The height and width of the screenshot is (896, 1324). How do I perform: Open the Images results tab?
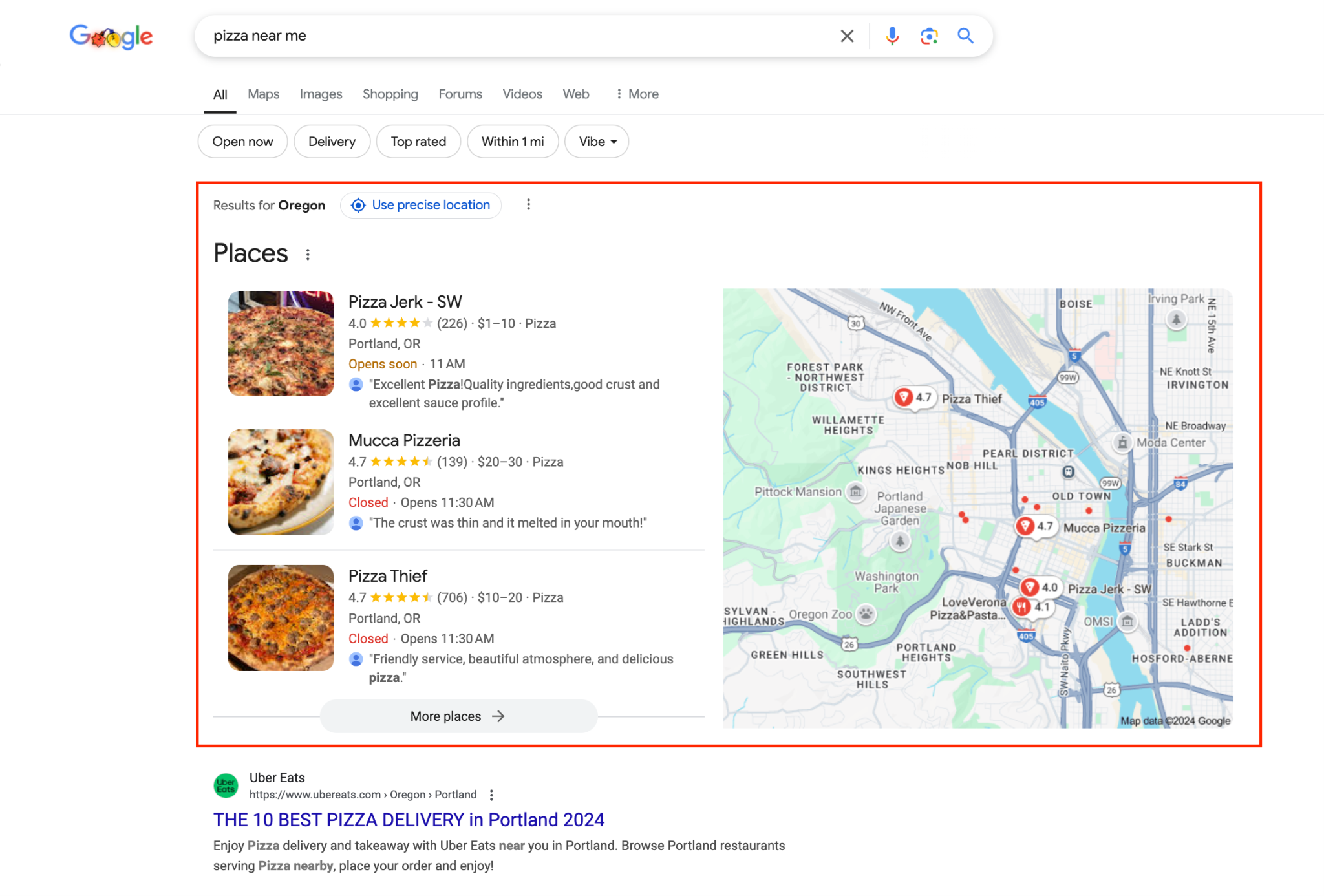pos(321,94)
